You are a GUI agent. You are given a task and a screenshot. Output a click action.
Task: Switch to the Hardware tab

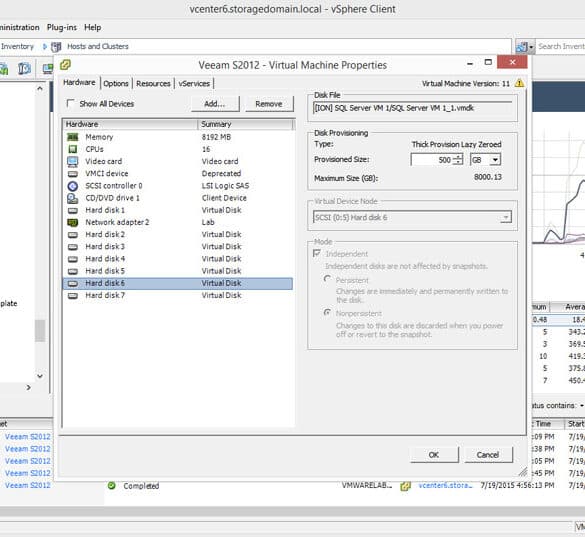click(x=79, y=82)
